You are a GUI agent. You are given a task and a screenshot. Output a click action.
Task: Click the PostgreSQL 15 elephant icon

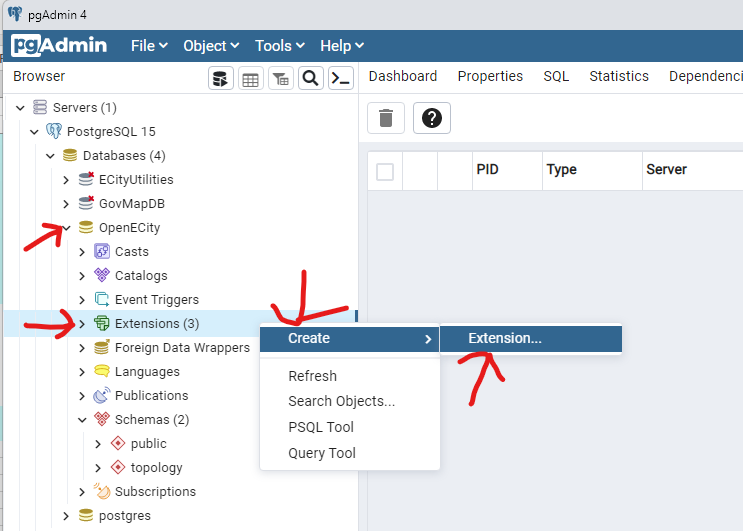coord(54,131)
